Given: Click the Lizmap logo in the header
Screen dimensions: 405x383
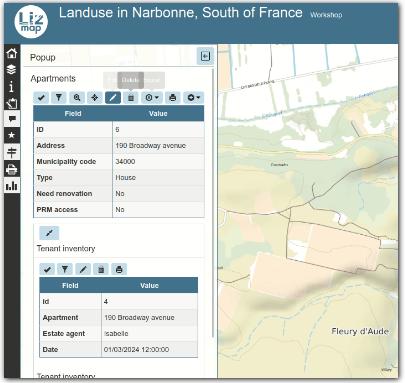Looking at the screenshot, I should pyautogui.click(x=31, y=22).
